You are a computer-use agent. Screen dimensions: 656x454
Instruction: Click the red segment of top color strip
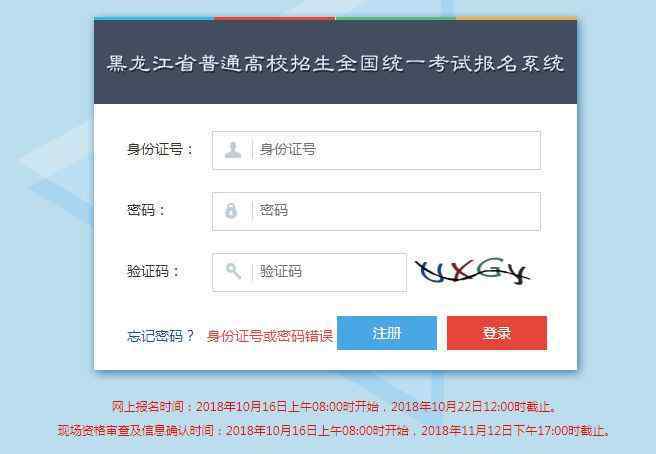click(x=275, y=18)
